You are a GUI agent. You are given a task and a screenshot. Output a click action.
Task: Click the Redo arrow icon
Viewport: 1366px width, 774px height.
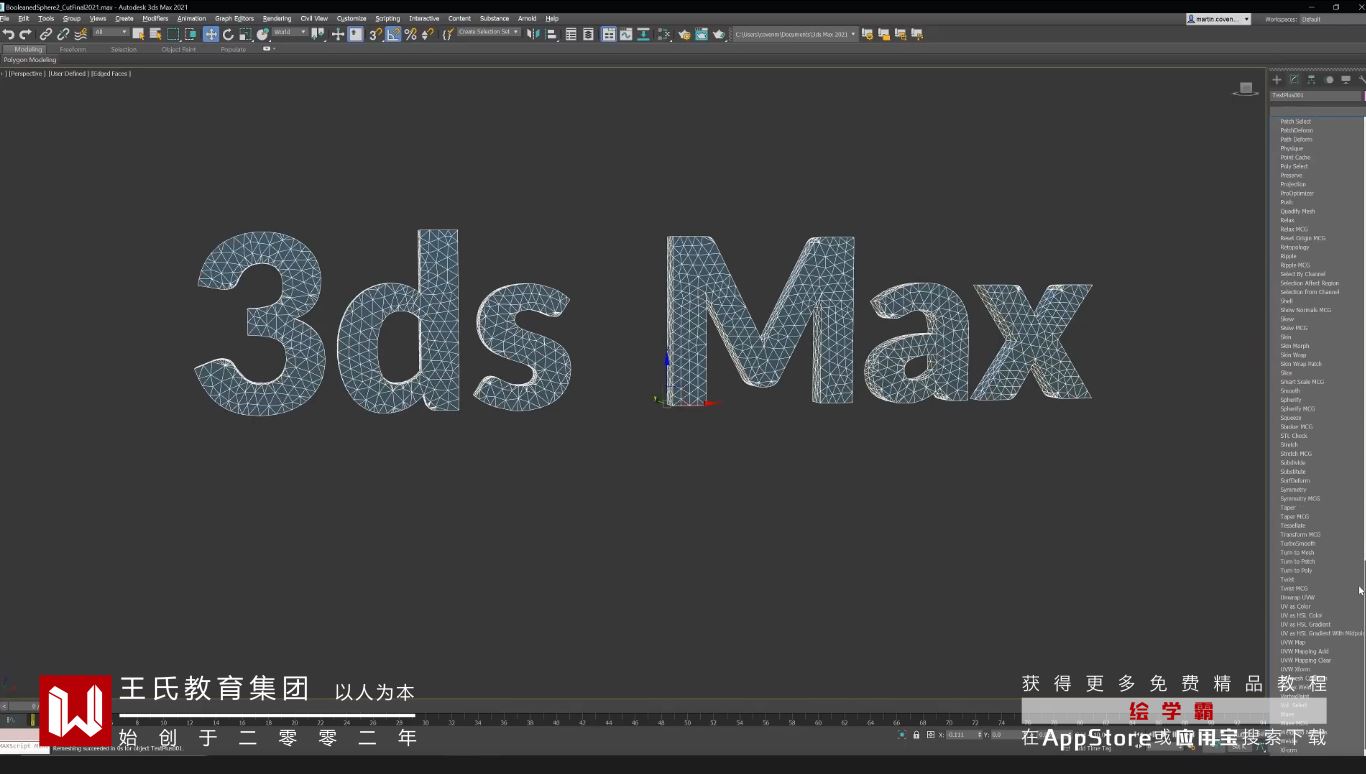[x=26, y=34]
